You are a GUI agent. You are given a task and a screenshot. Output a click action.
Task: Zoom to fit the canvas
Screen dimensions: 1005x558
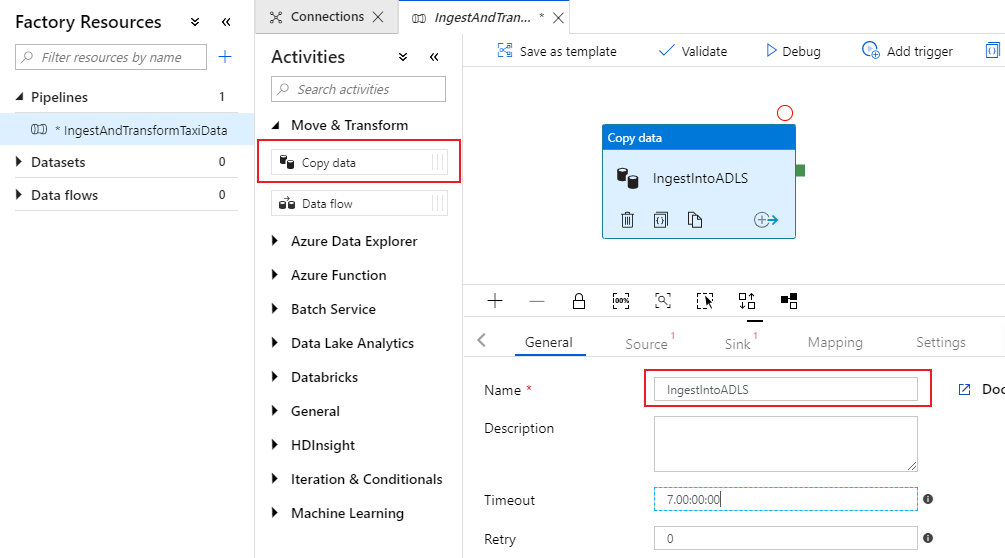663,301
